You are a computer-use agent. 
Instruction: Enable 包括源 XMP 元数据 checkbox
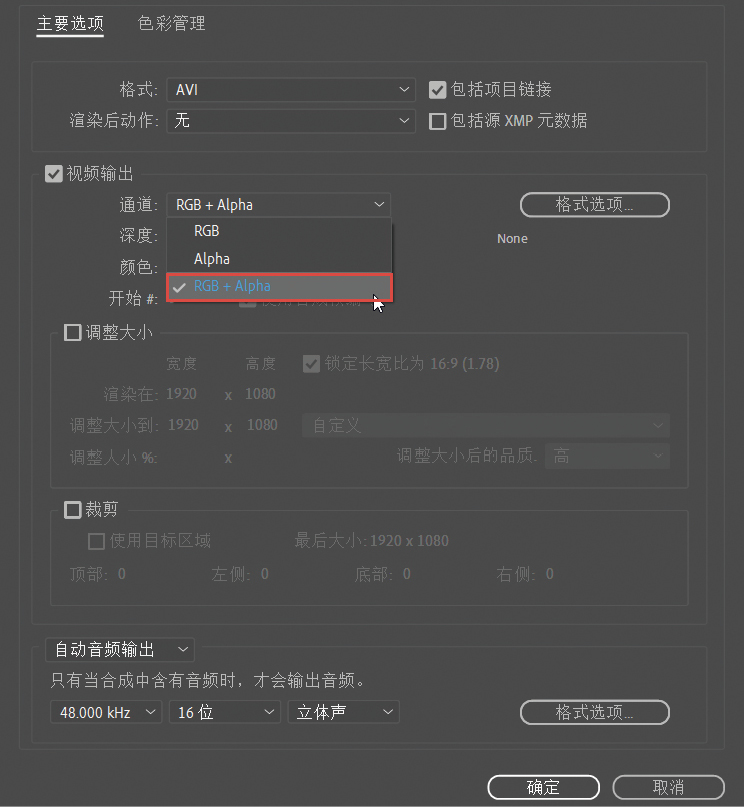tap(437, 121)
